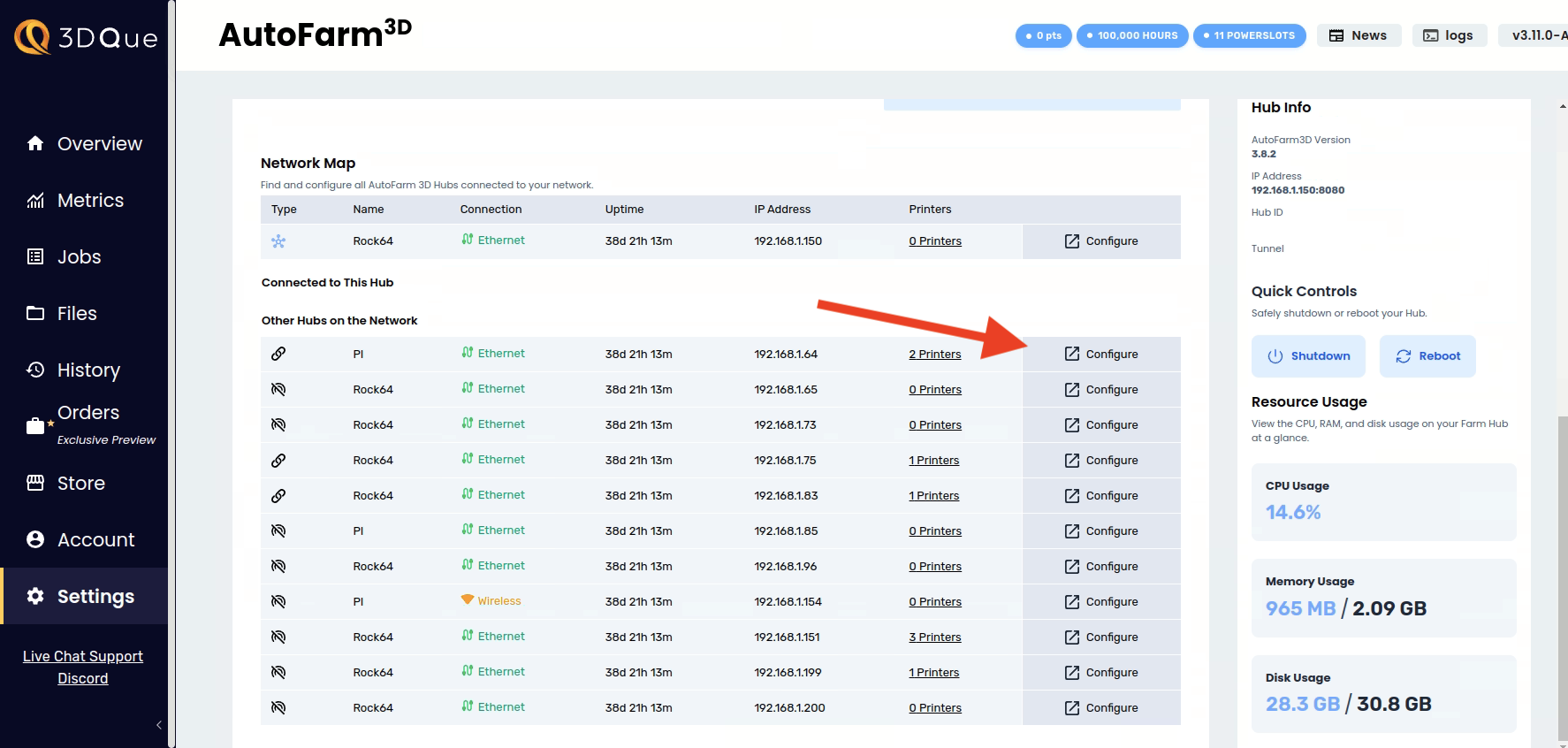Image resolution: width=1568 pixels, height=748 pixels.
Task: Configure the Wireless hub at 192.168.1.154
Action: tap(1101, 601)
